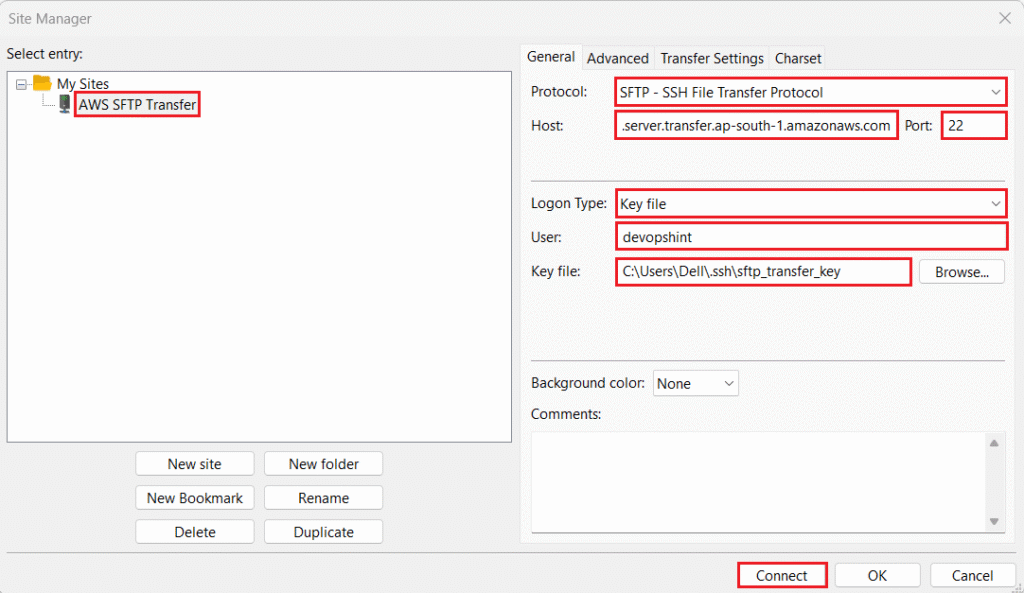Image resolution: width=1024 pixels, height=593 pixels.
Task: Add a New Bookmark
Action: 194,497
